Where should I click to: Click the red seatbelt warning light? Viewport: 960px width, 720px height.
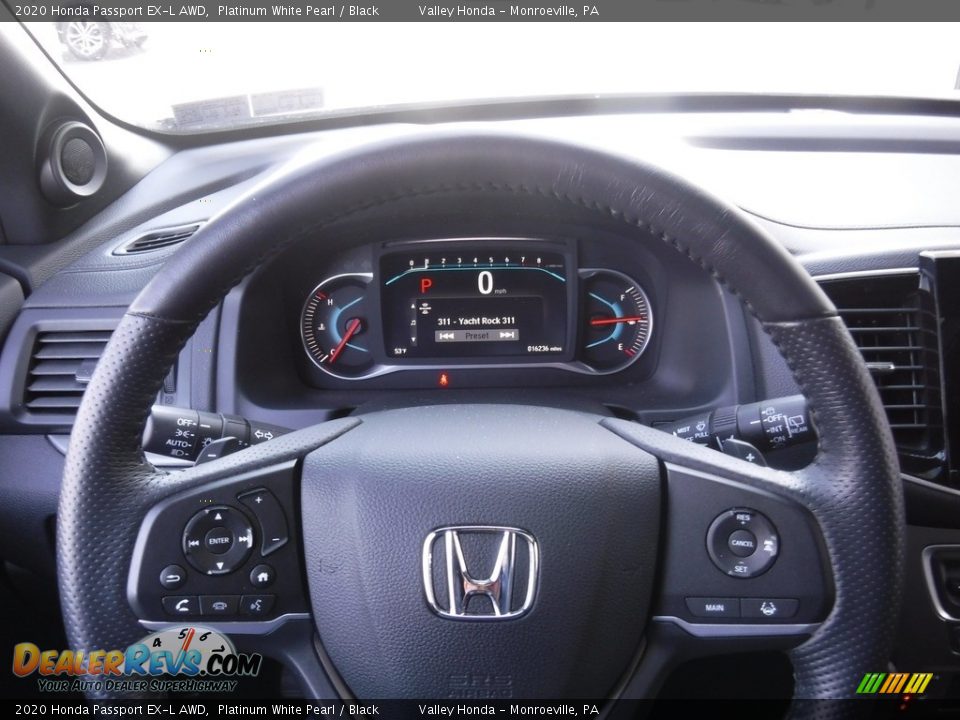tap(443, 380)
